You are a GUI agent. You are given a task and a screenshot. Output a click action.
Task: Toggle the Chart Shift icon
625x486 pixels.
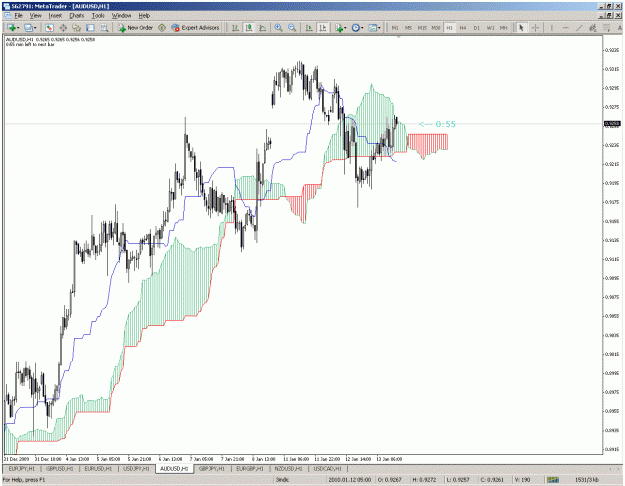(x=322, y=28)
